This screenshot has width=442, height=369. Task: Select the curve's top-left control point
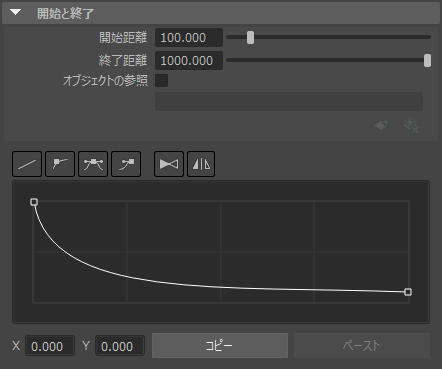pos(34,202)
